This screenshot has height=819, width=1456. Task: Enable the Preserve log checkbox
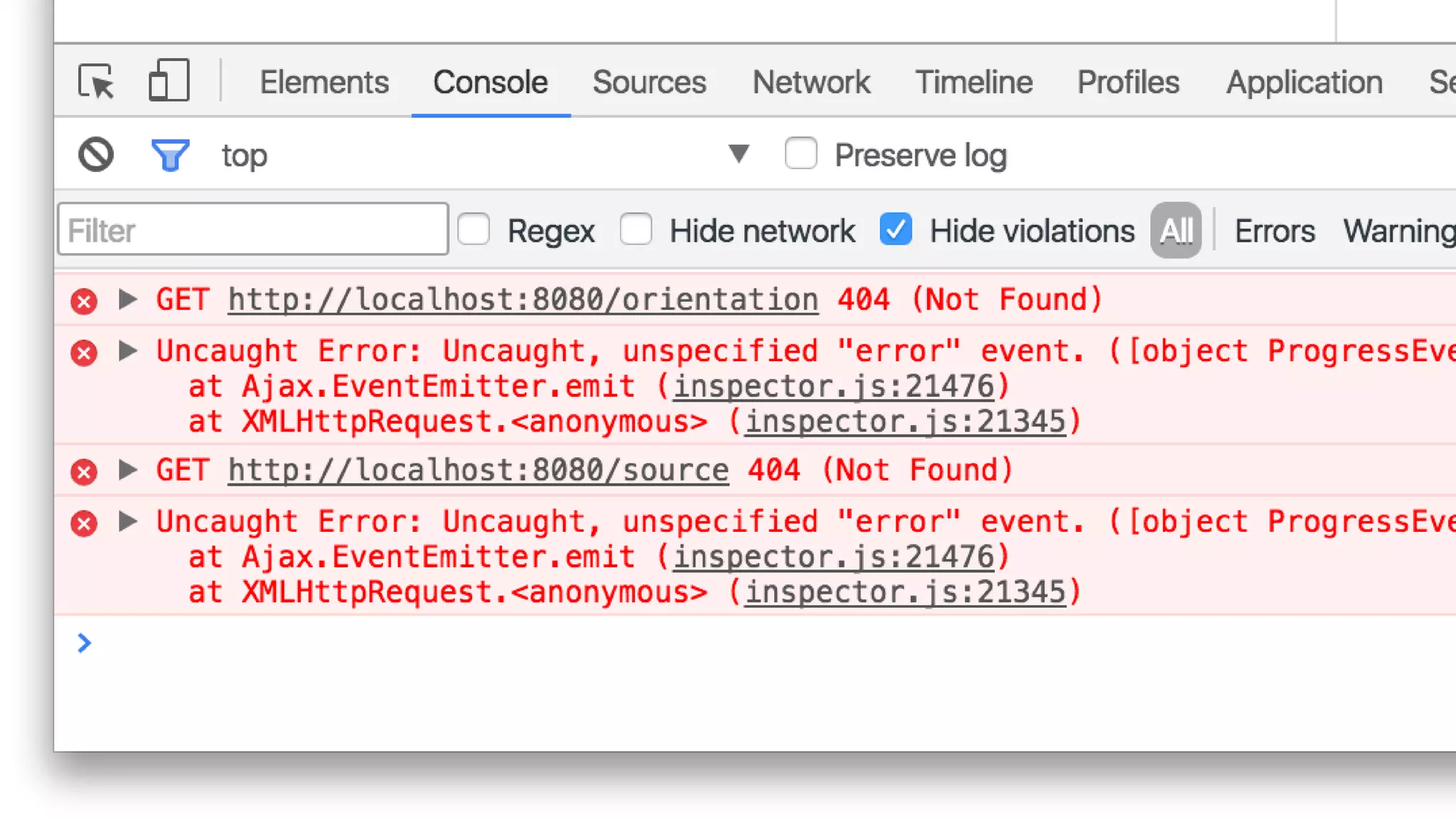801,154
